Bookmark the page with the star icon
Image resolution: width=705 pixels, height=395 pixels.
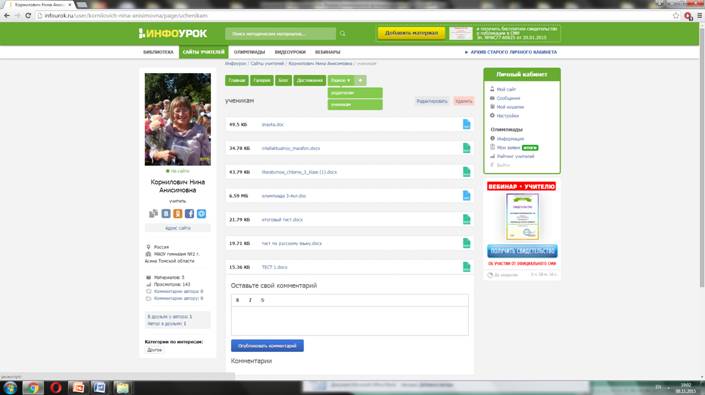click(676, 16)
